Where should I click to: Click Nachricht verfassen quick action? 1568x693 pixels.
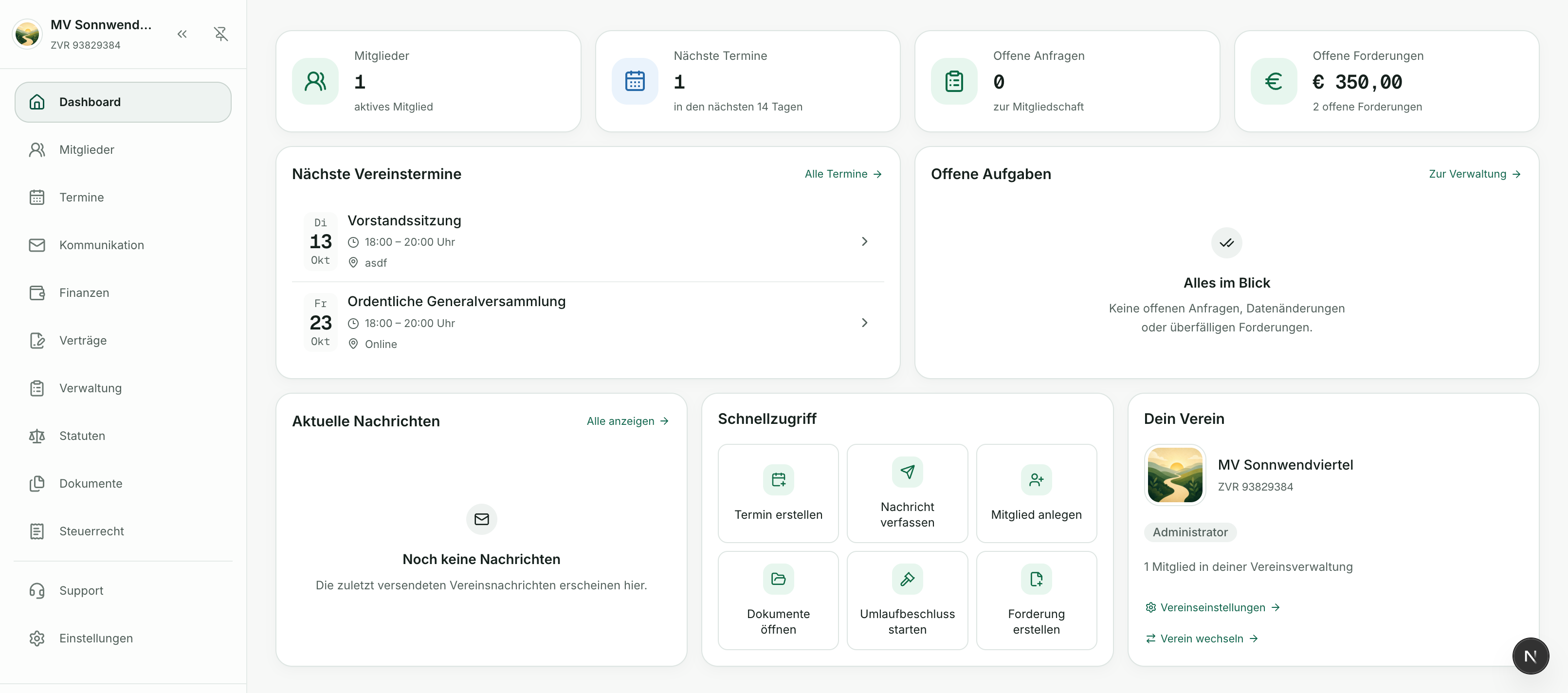point(907,493)
